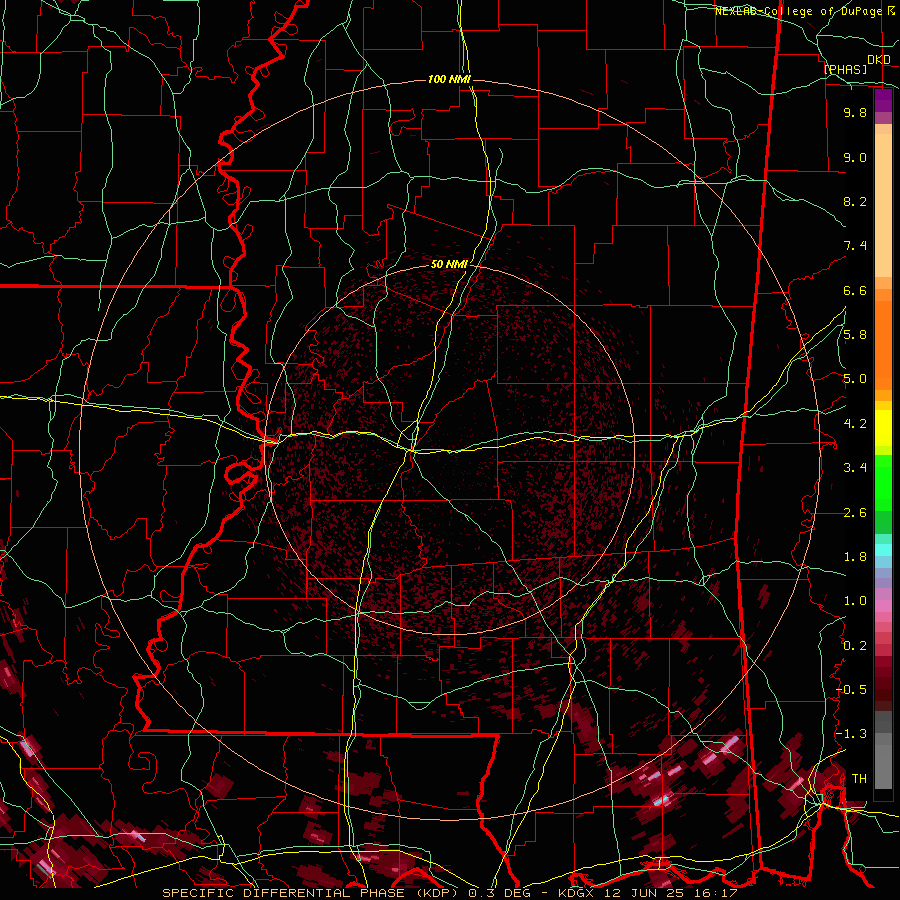This screenshot has width=900, height=900.
Task: Click the 8.2 scale value
Action: (x=855, y=201)
